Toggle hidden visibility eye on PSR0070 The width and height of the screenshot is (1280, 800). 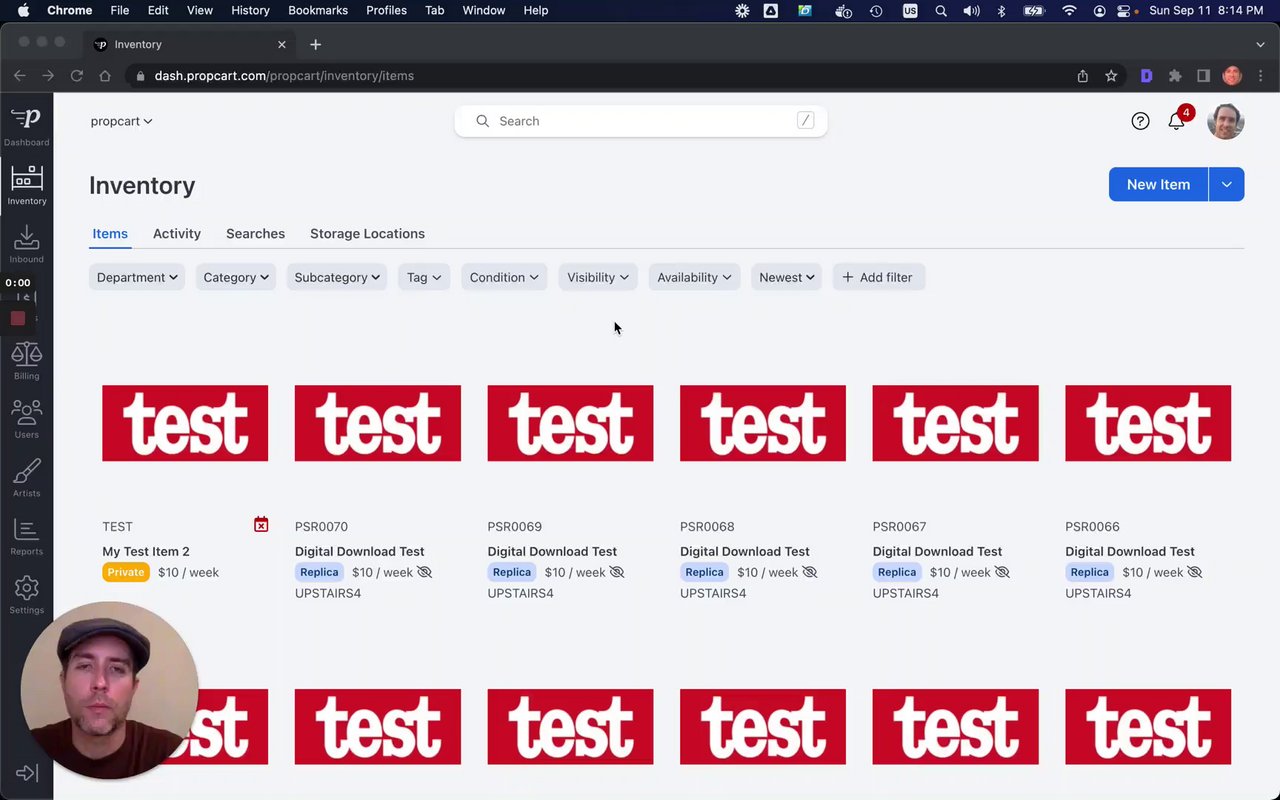[x=424, y=572]
